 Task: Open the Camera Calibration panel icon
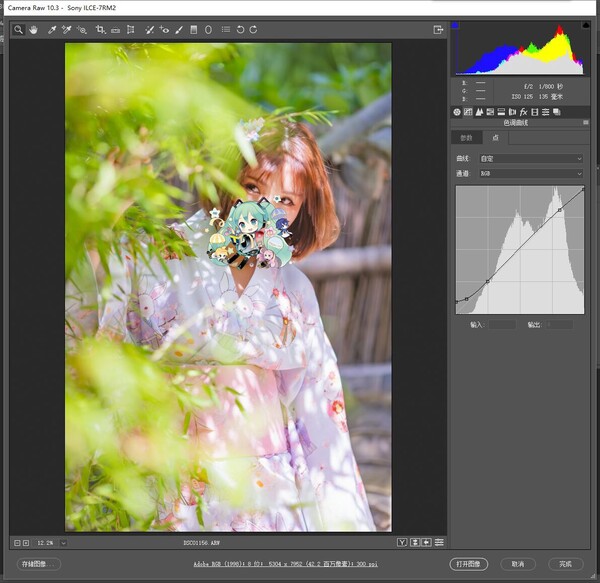point(535,112)
